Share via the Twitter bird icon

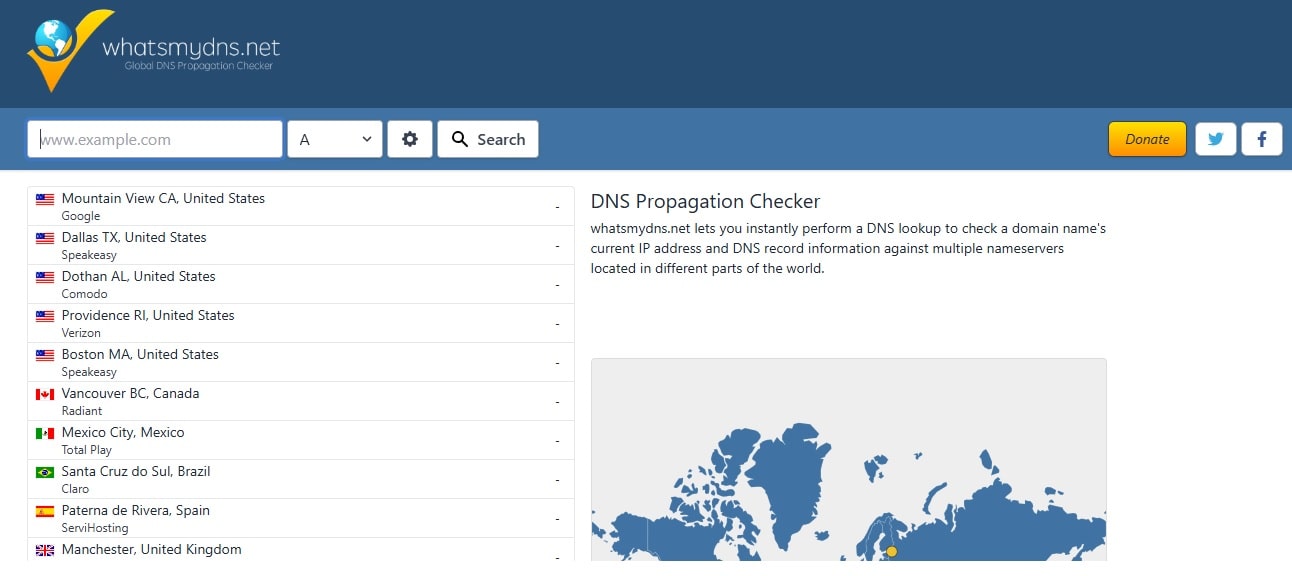[1216, 139]
